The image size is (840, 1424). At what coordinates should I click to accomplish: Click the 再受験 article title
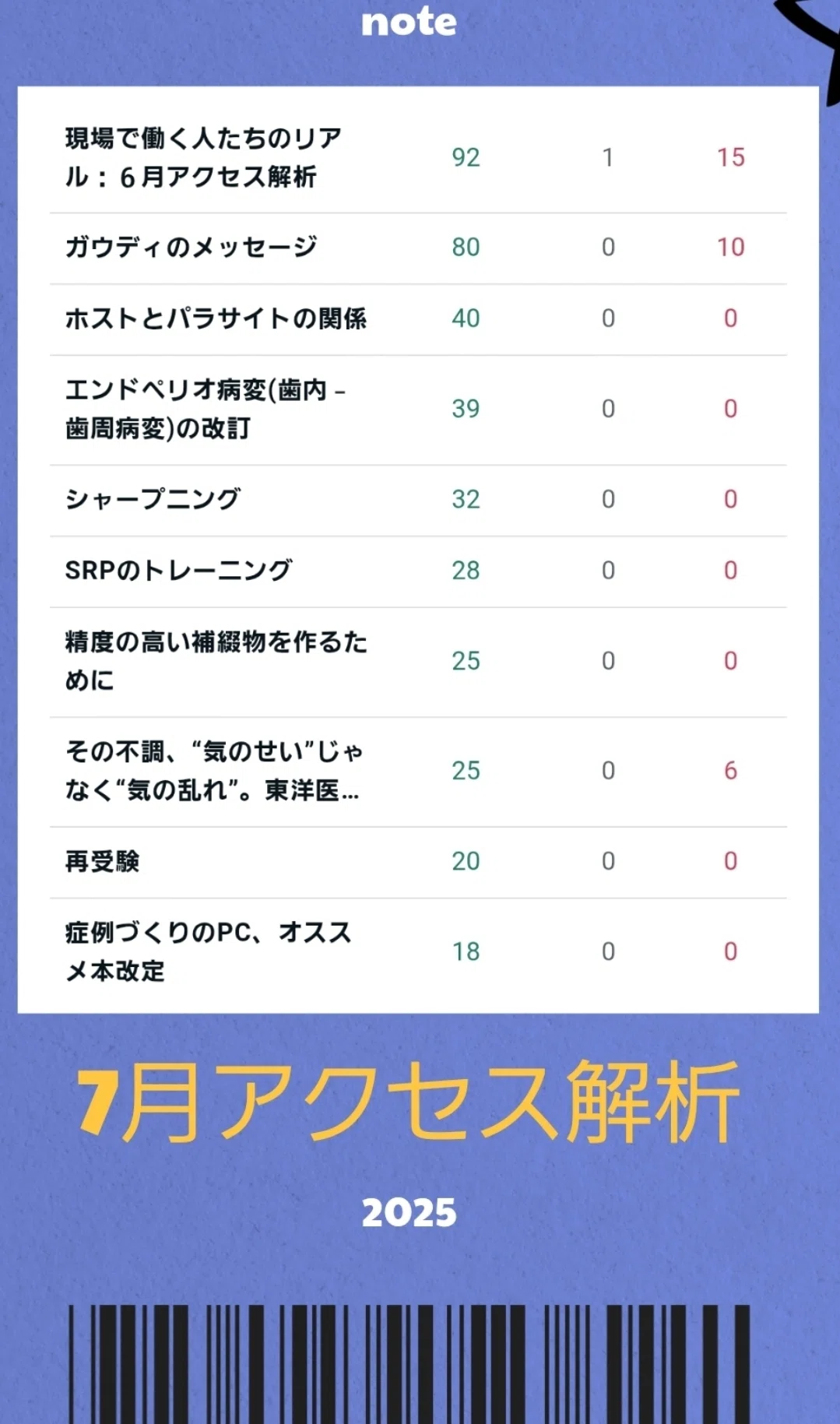[x=102, y=861]
